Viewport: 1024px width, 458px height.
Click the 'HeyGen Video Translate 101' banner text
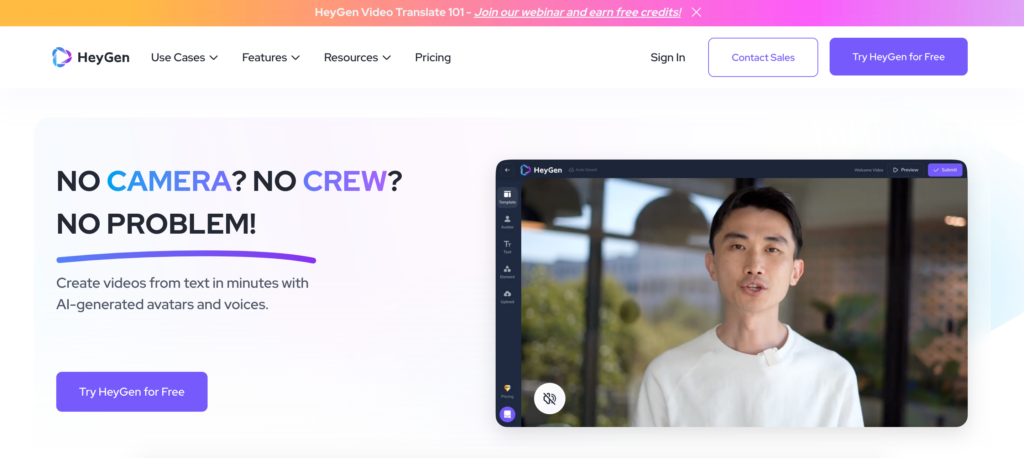390,12
